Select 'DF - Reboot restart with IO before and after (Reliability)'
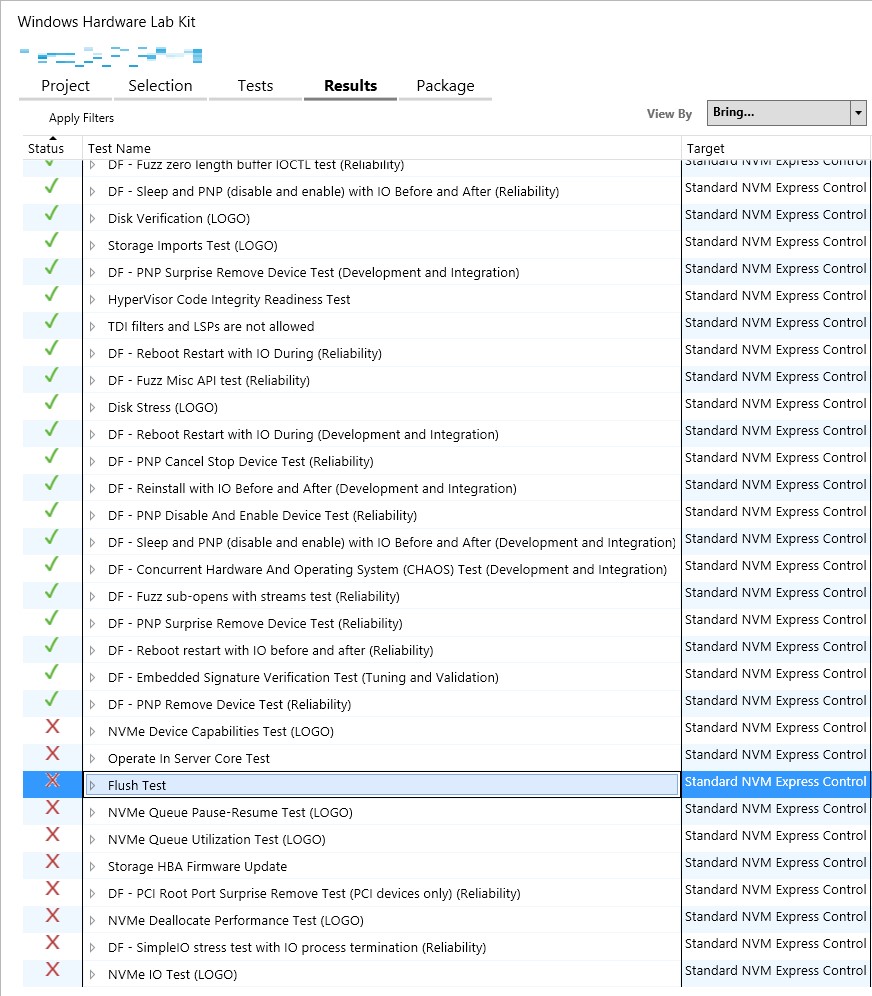872x996 pixels. coord(271,650)
